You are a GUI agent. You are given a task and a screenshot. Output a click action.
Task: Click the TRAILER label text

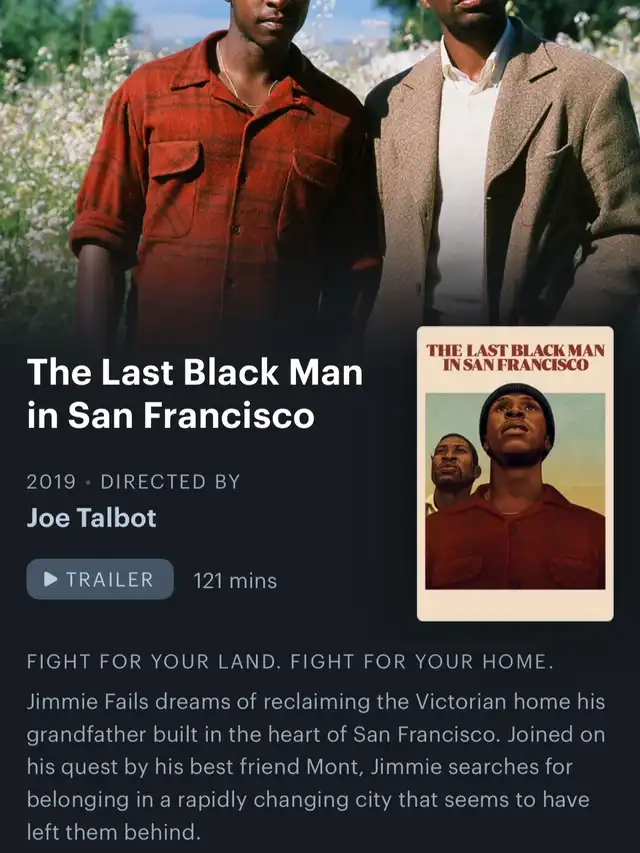[x=109, y=579]
